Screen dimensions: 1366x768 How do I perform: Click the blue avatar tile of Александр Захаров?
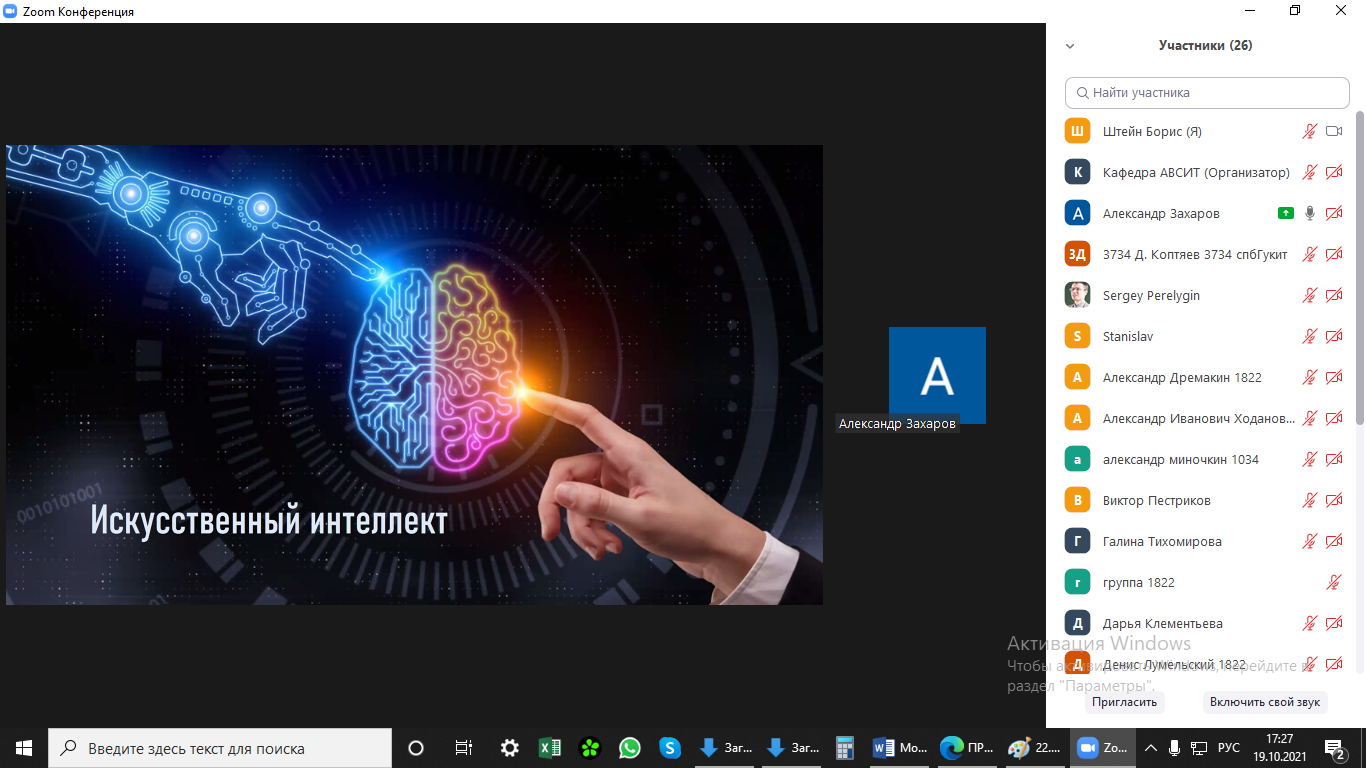coord(937,375)
